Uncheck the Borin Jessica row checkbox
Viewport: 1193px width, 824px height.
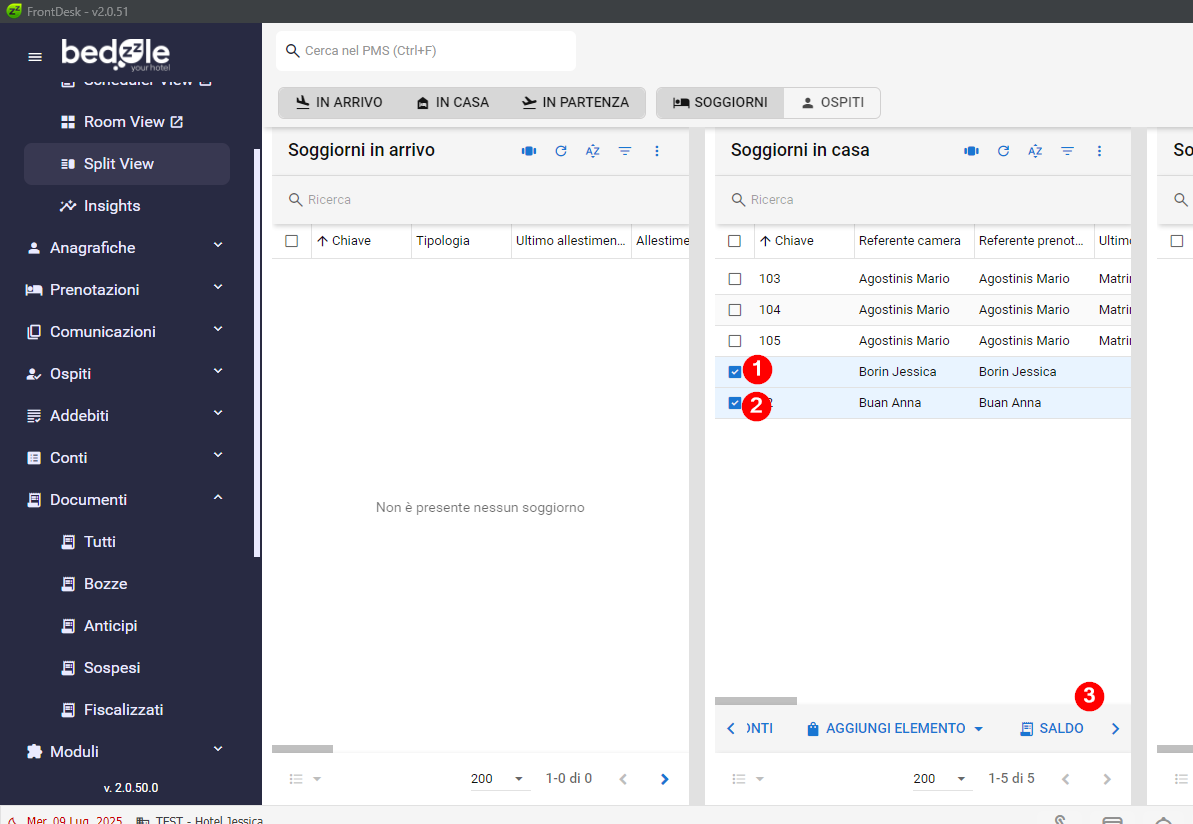735,372
